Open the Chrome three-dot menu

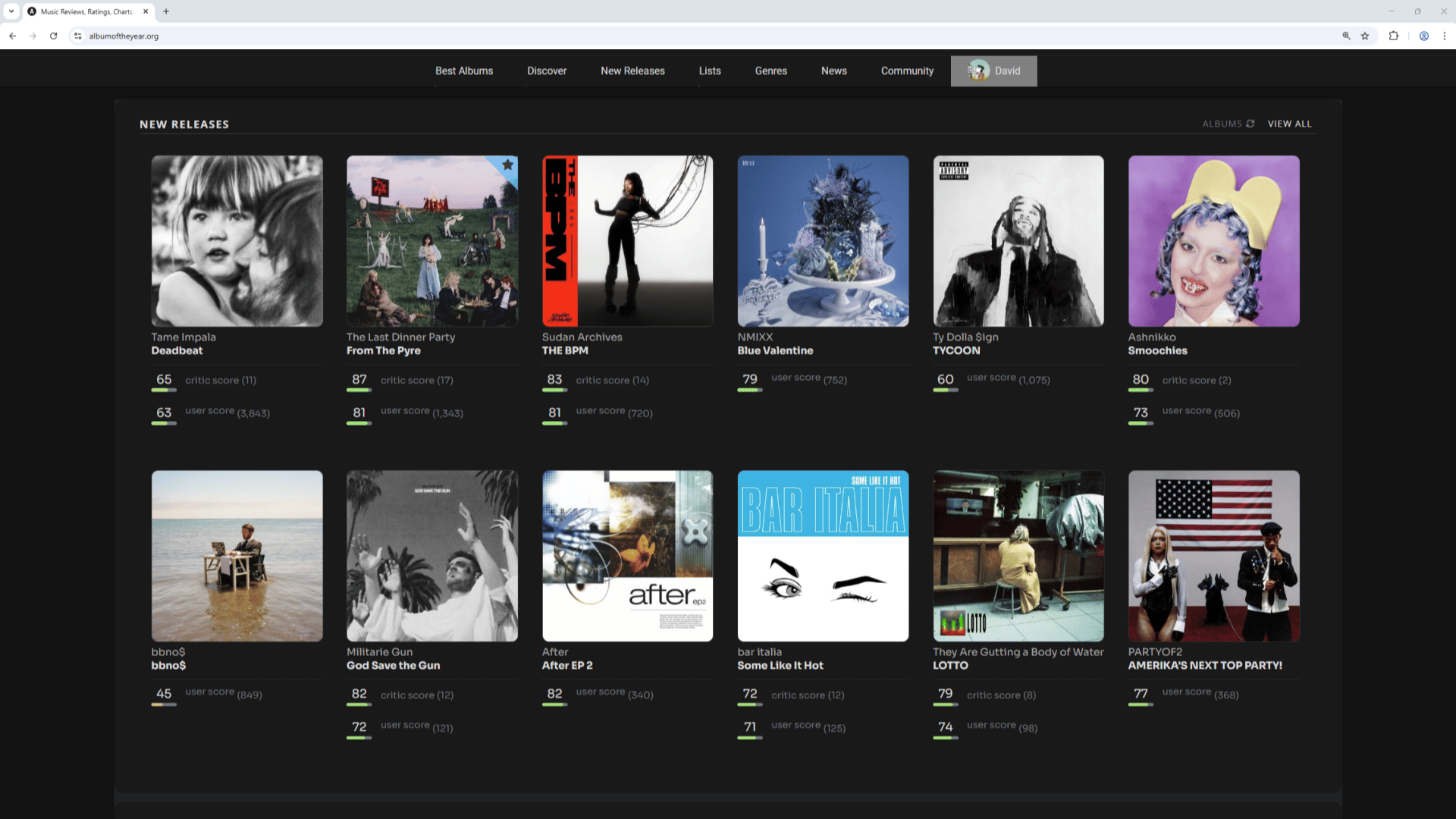click(x=1445, y=36)
